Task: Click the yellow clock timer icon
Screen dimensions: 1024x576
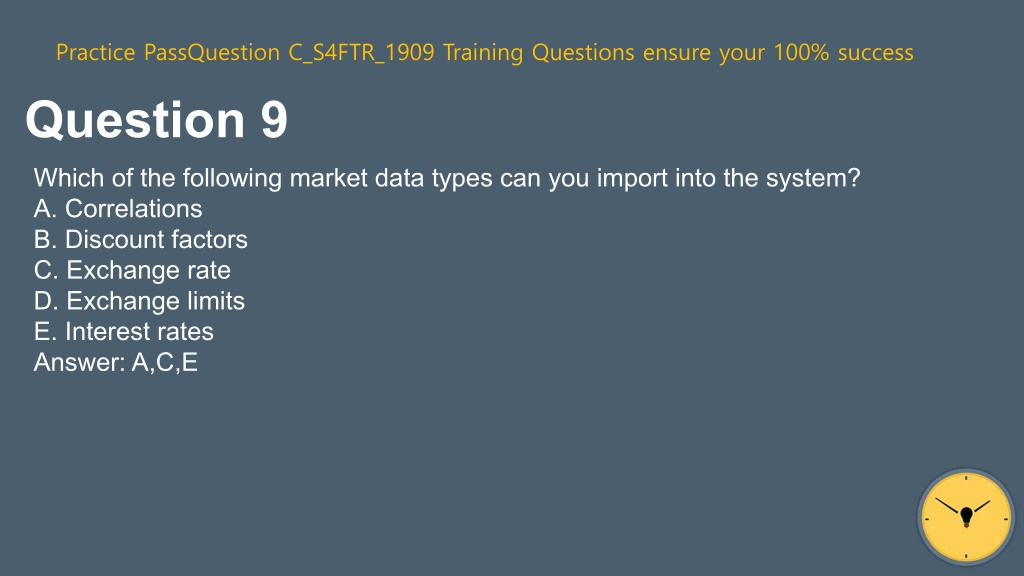Action: (x=966, y=517)
